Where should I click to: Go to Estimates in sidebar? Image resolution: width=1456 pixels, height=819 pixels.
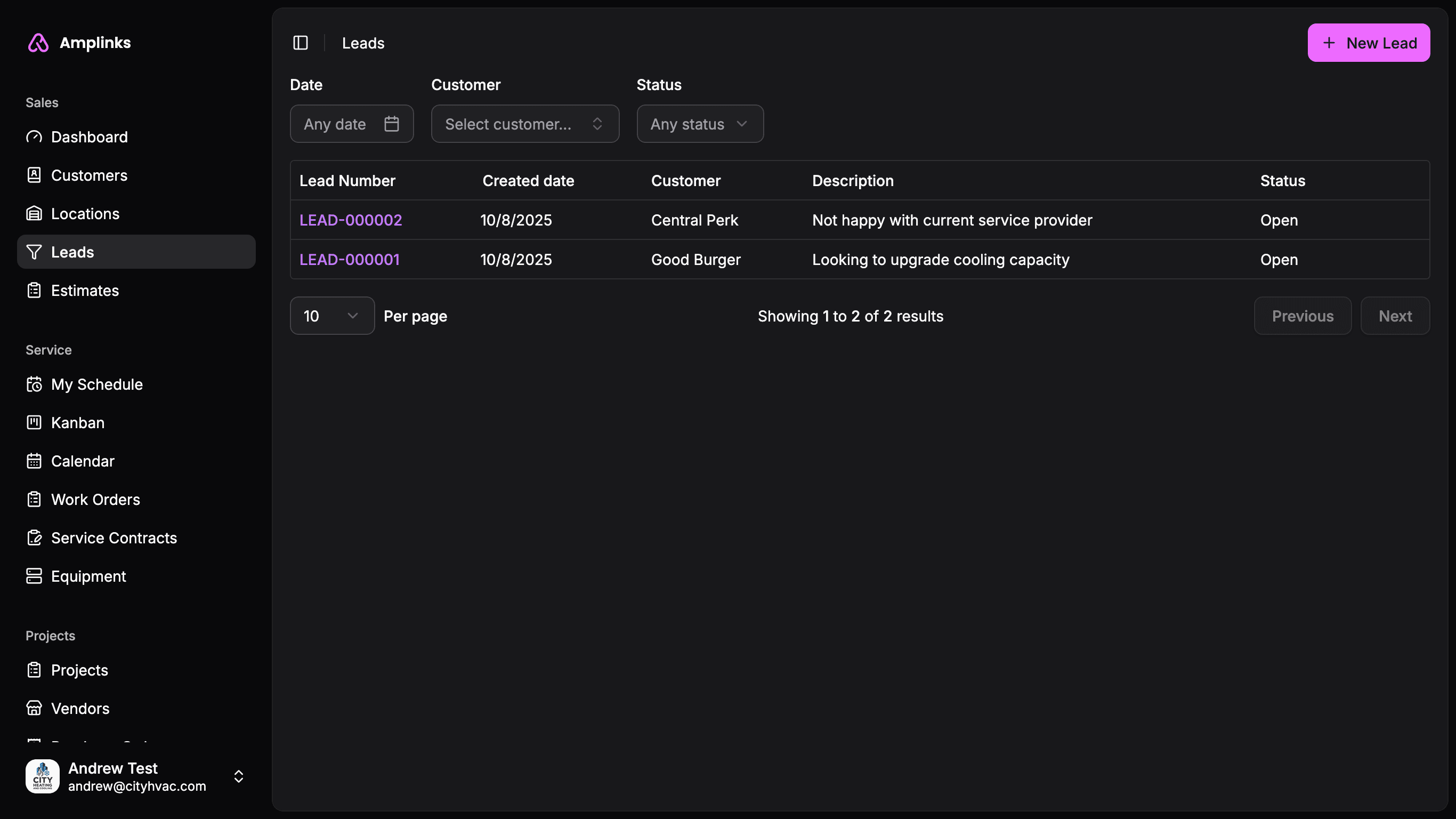pyautogui.click(x=85, y=291)
